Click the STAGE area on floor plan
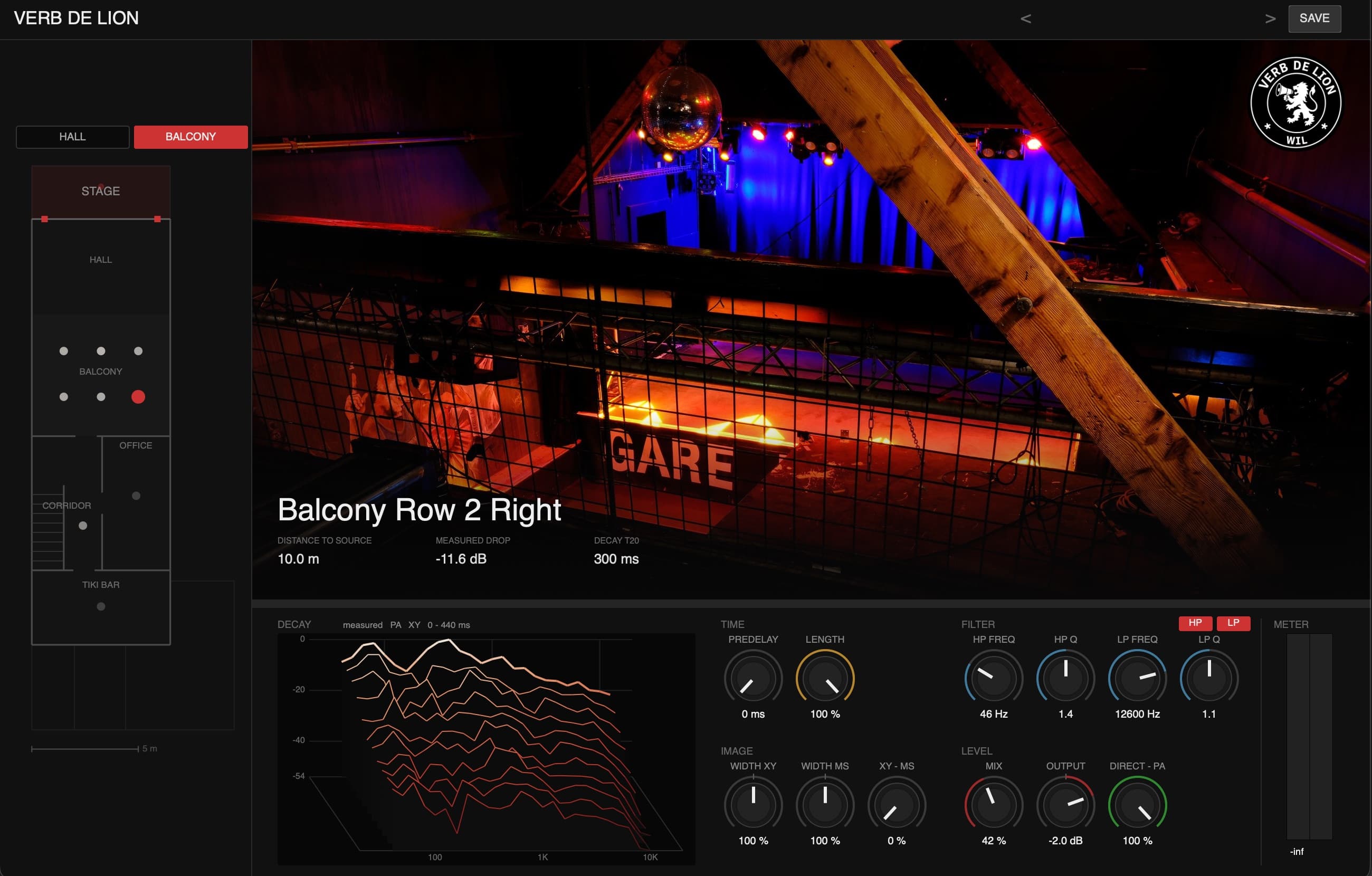The width and height of the screenshot is (1372, 876). (101, 192)
